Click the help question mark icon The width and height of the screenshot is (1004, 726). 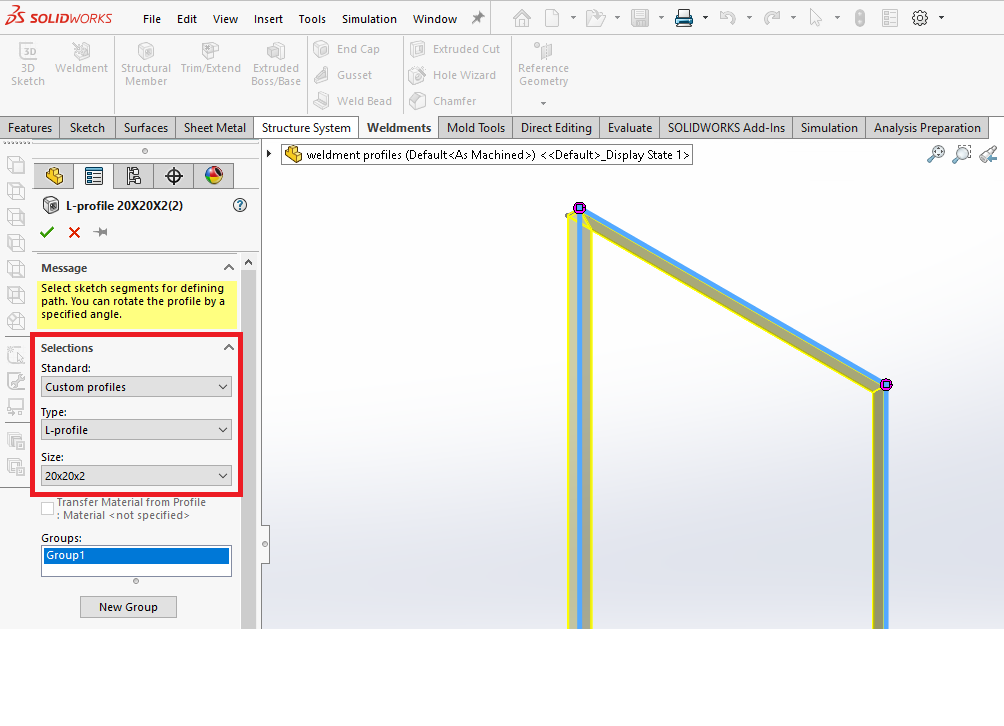coord(239,205)
